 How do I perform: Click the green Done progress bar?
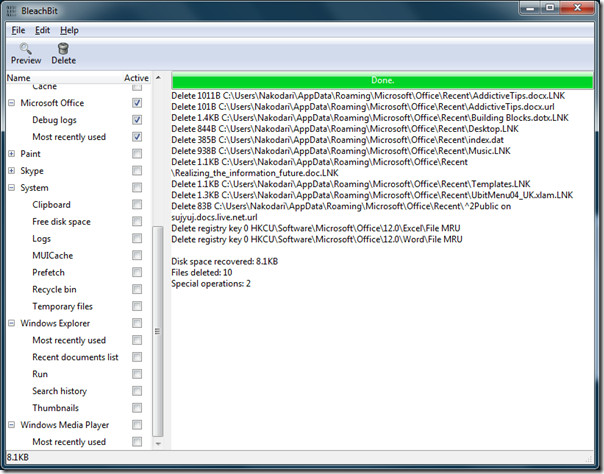[x=382, y=80]
